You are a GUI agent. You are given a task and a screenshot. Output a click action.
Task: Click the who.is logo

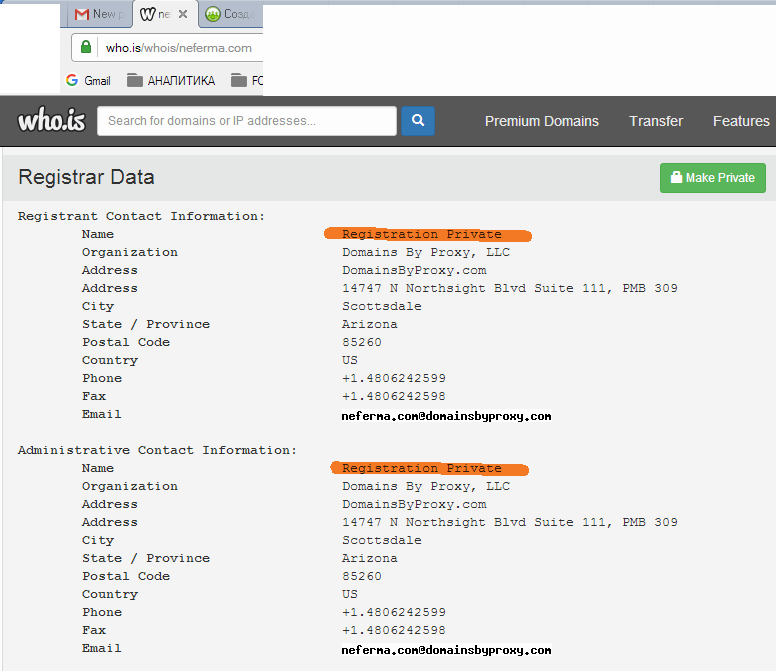point(51,120)
